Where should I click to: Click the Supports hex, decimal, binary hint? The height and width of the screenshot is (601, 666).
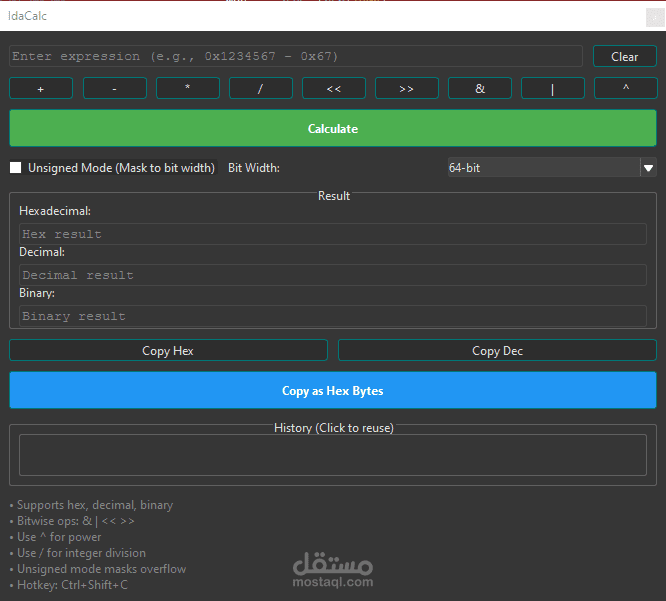click(x=91, y=505)
